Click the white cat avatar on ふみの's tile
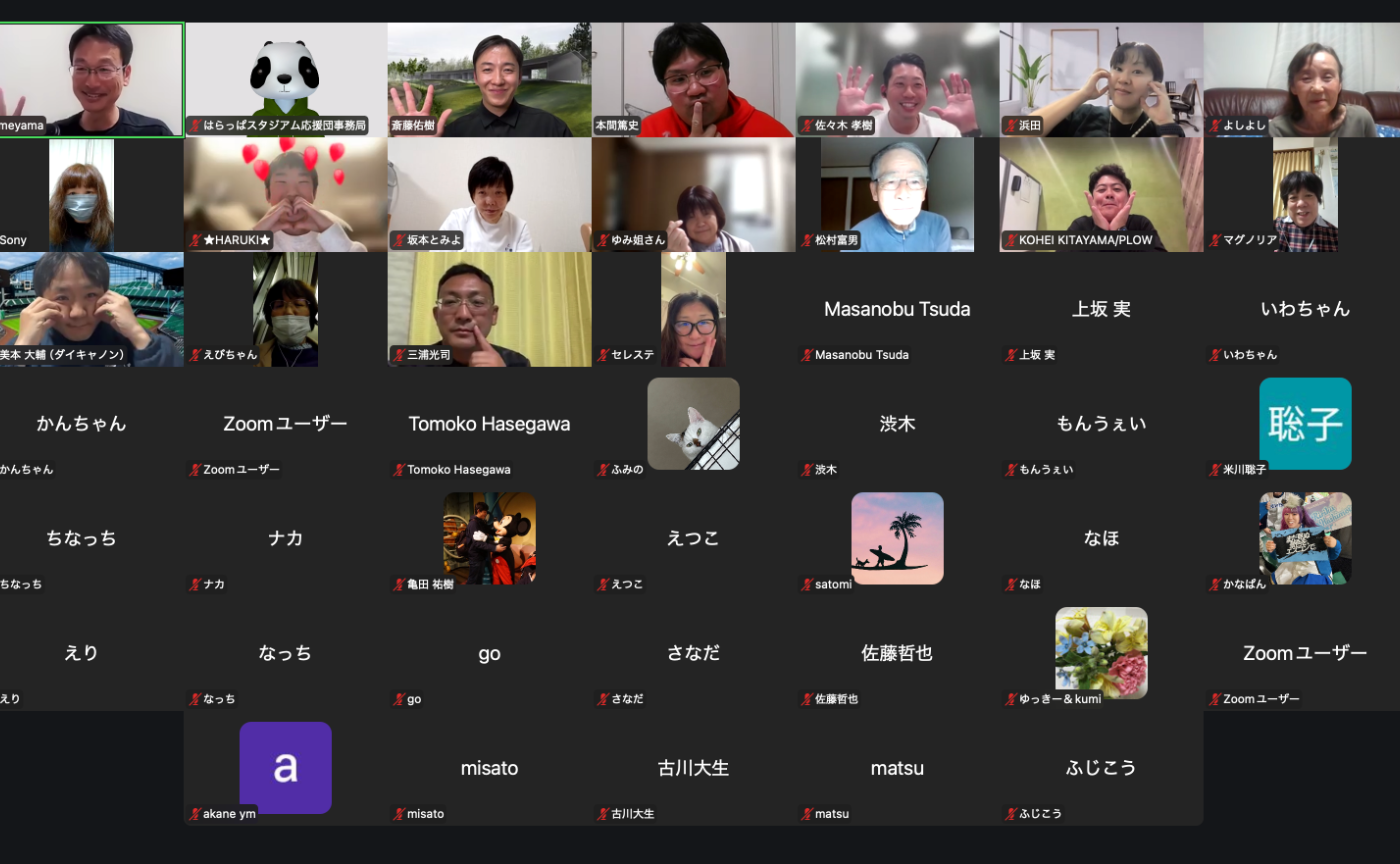This screenshot has height=864, width=1400. point(693,423)
